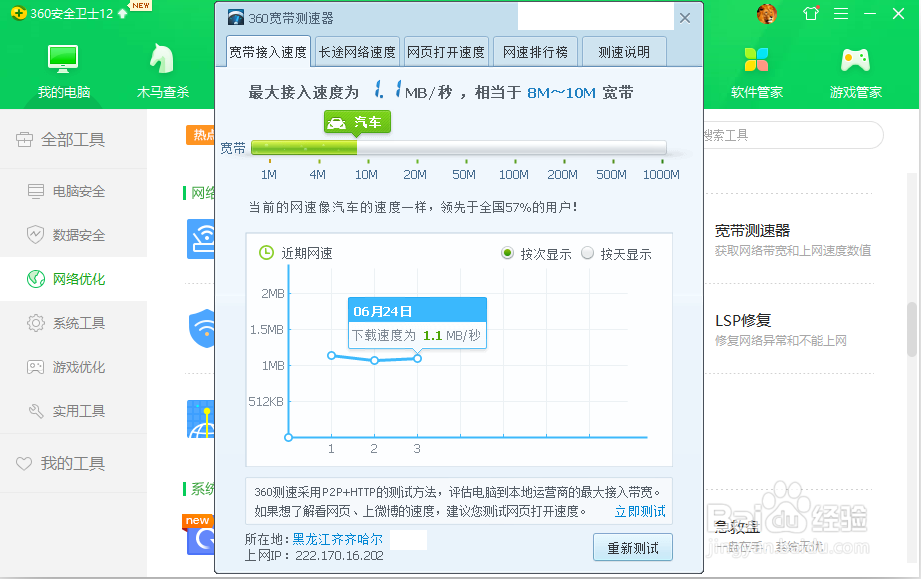Click the 360安全卫士 logo icon

pos(19,13)
